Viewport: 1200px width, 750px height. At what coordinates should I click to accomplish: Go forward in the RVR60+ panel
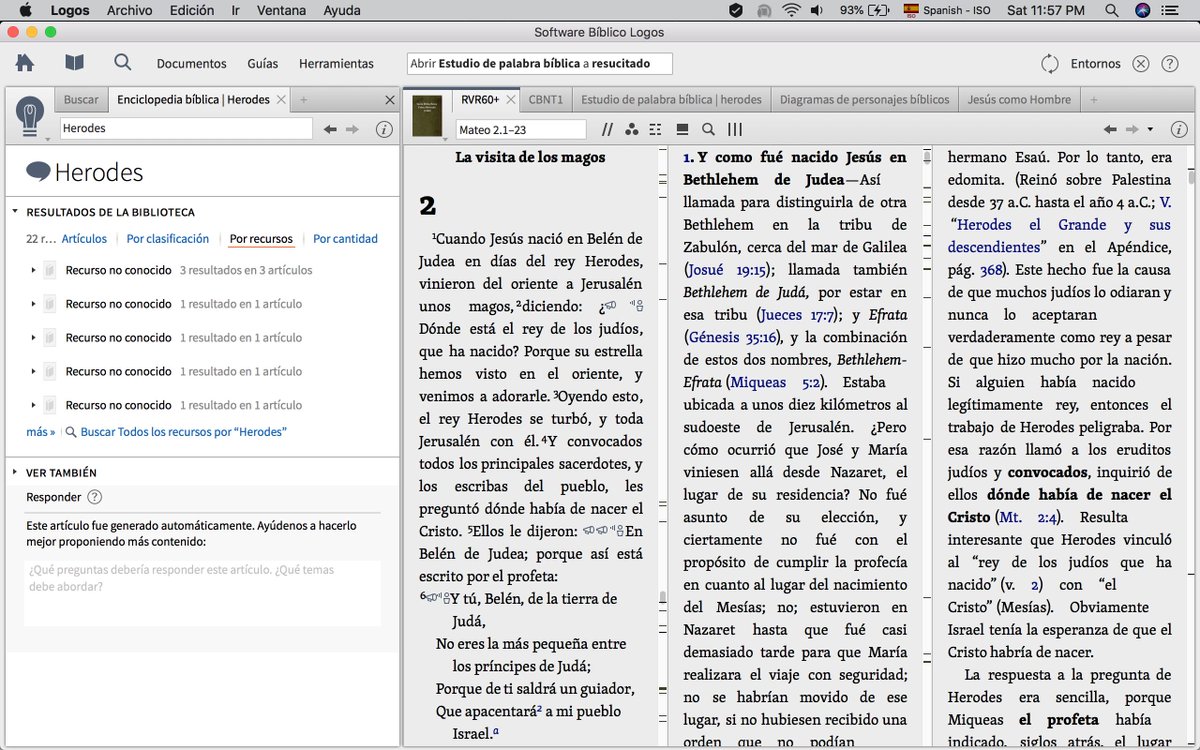click(1132, 129)
